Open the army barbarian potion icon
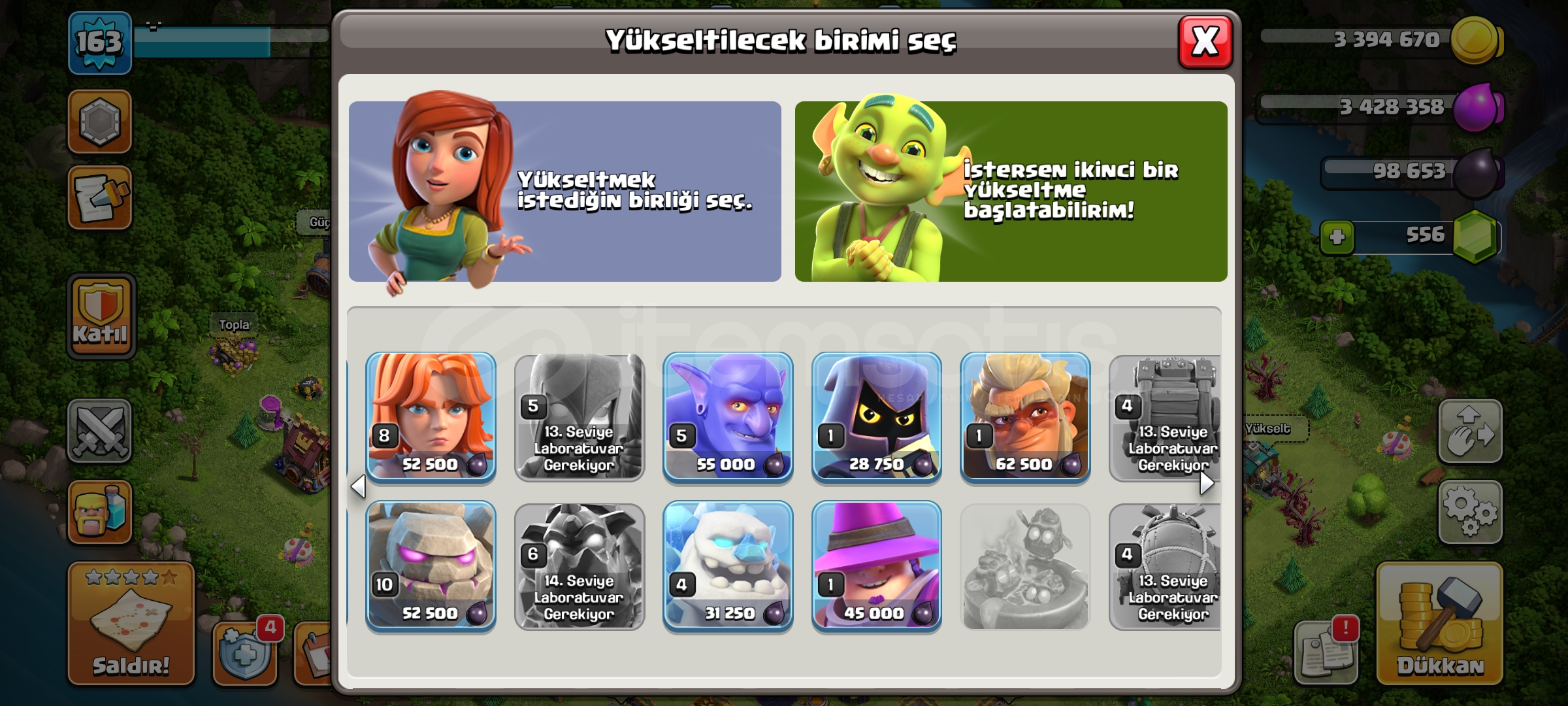This screenshot has width=1568, height=706. tap(100, 512)
